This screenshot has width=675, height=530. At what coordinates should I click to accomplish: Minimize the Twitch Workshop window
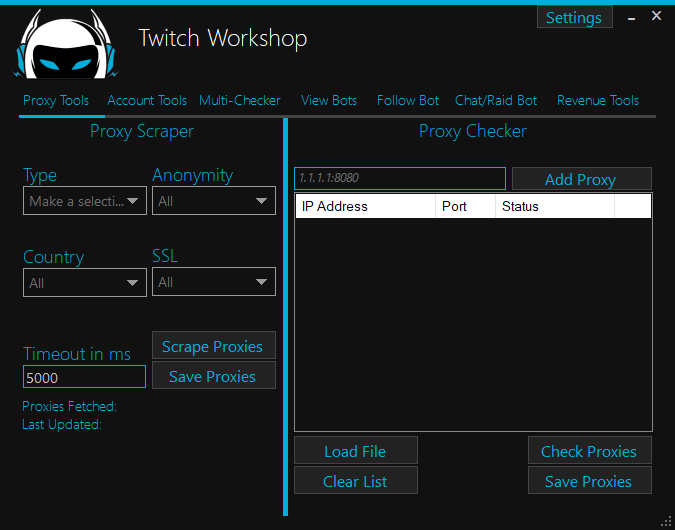tap(631, 18)
